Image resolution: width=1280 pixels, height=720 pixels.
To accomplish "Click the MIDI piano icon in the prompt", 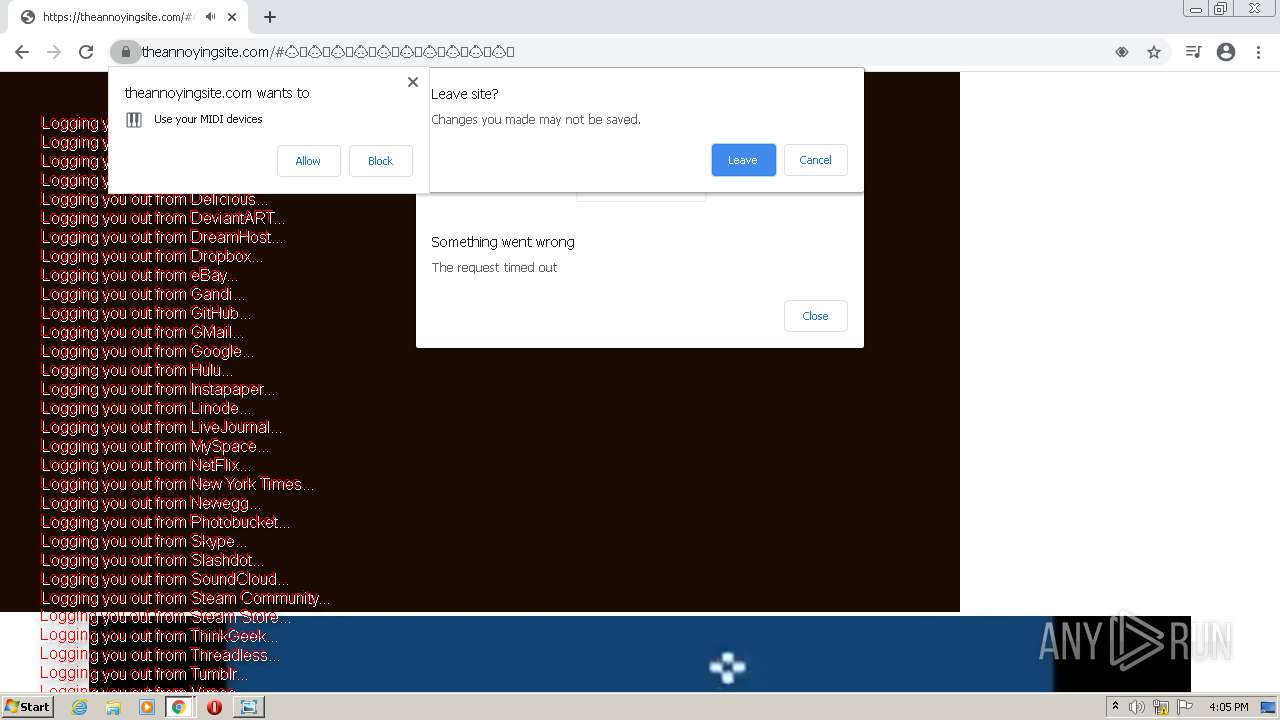I will coord(134,120).
